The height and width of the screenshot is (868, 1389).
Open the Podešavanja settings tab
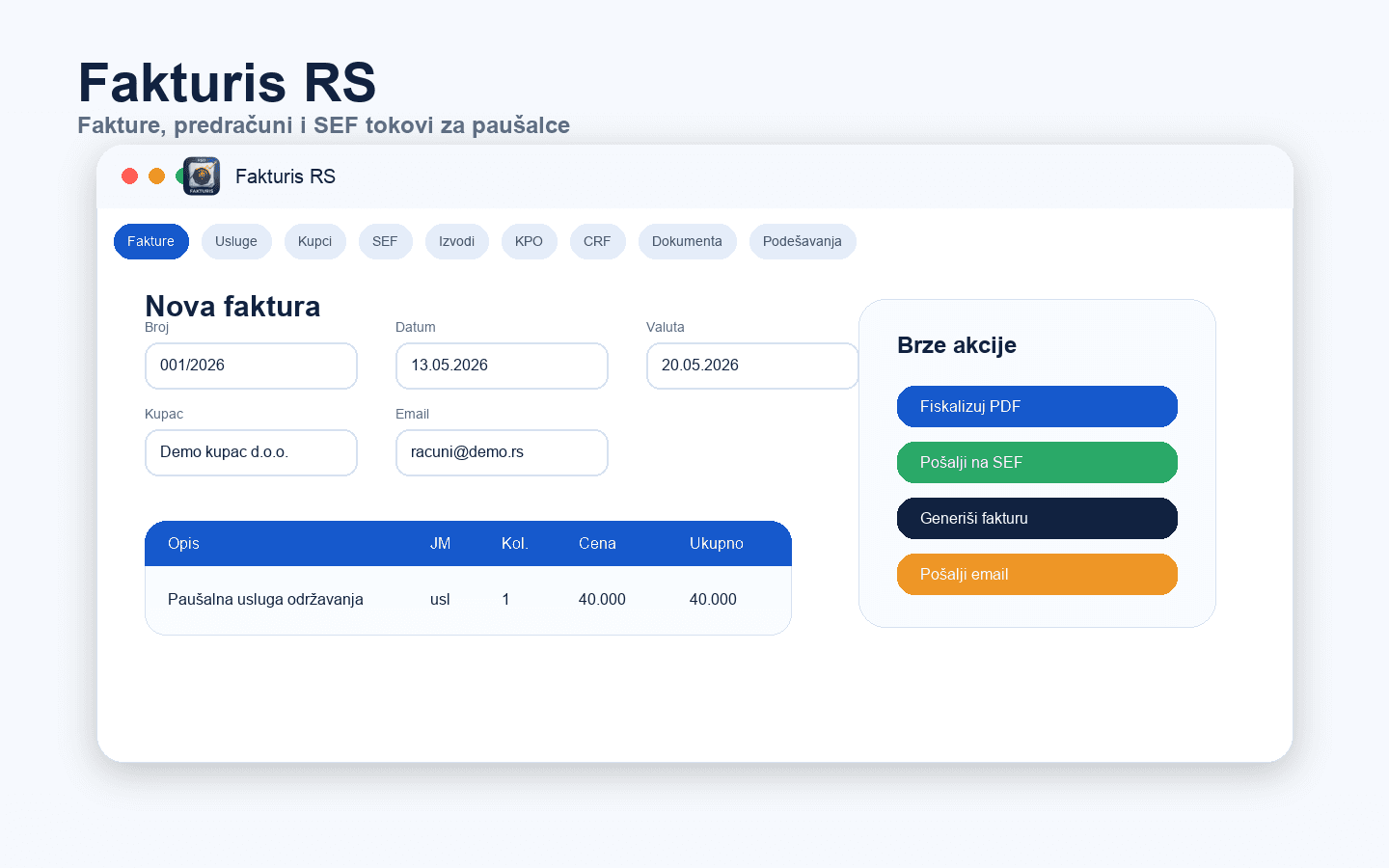click(x=803, y=241)
